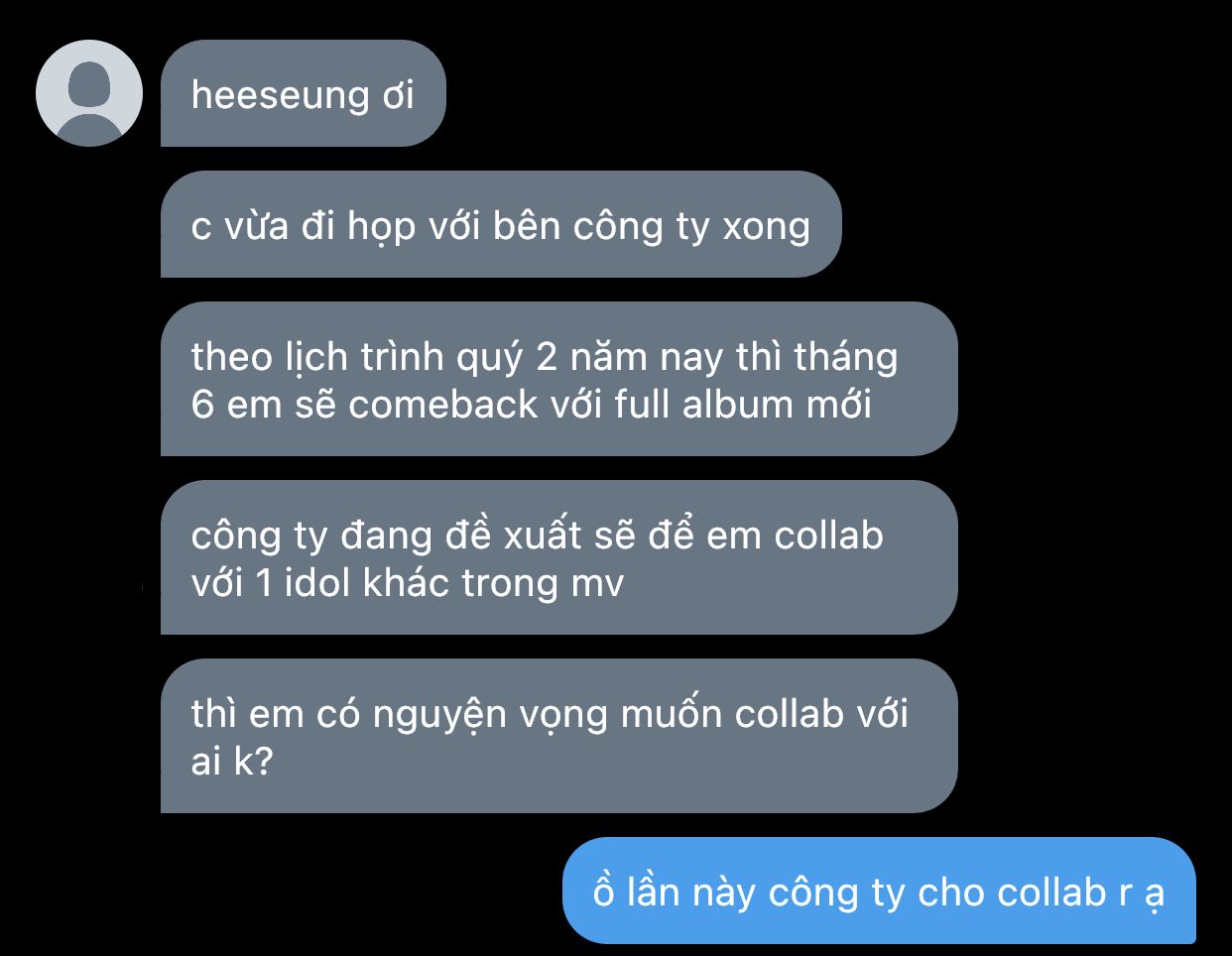Click the word 'họp' in the meeting message
1232x956 pixels.
pos(381,228)
